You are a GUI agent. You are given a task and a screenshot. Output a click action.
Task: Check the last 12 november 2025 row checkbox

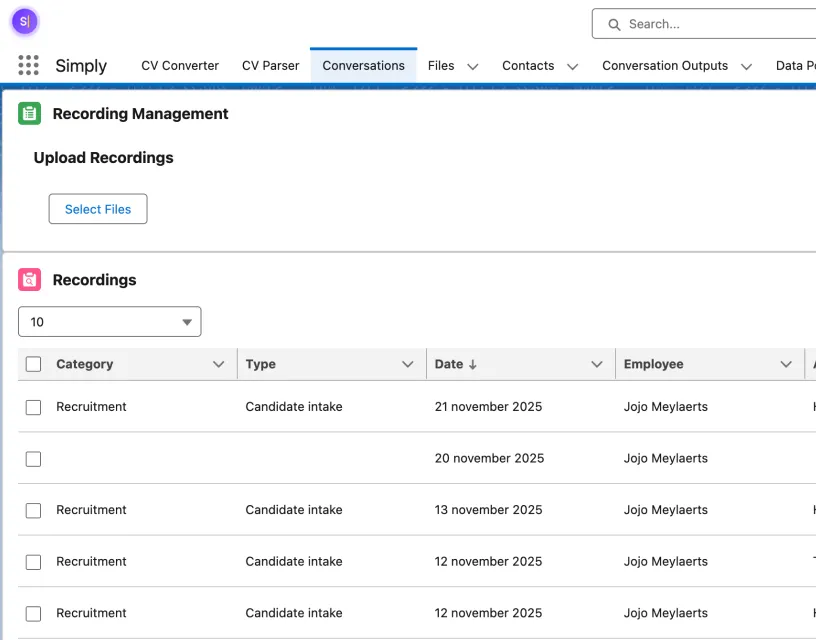33,613
